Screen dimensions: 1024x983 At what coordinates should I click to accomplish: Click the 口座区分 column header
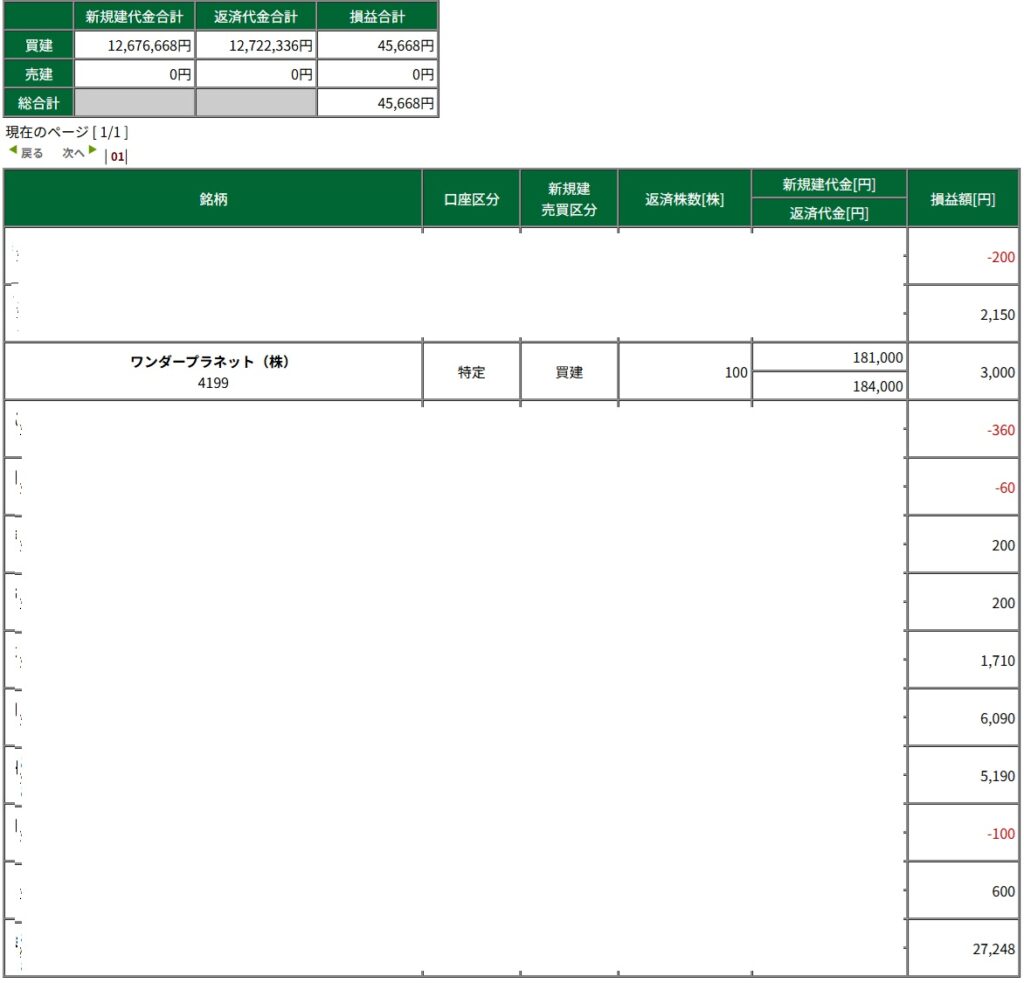point(471,199)
